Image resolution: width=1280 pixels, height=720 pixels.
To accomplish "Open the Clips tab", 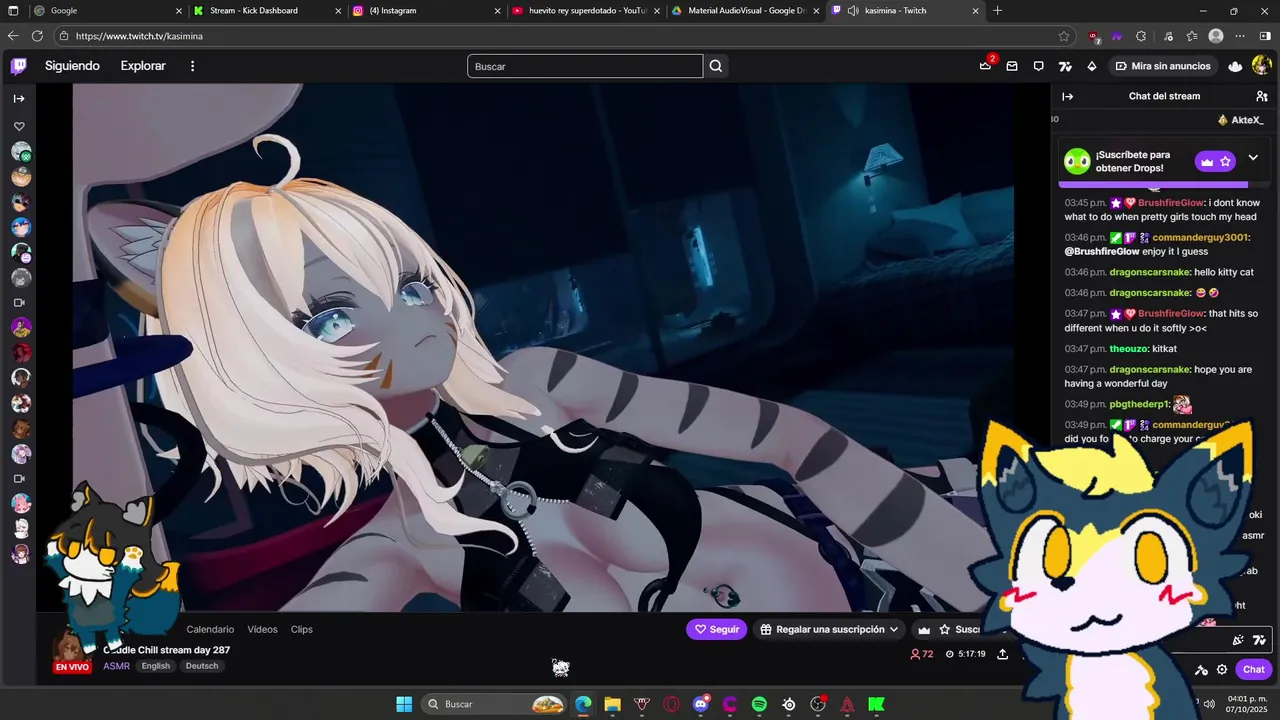I will (302, 629).
